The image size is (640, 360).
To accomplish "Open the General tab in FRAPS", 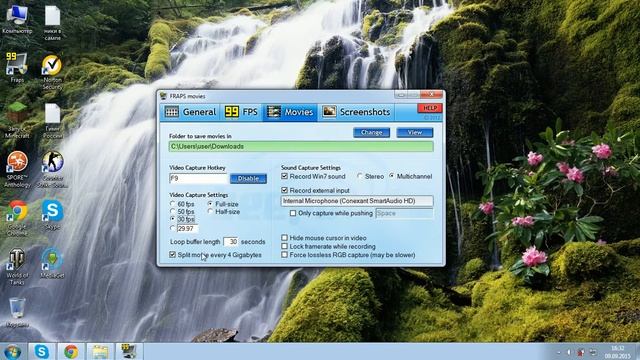I will click(190, 112).
